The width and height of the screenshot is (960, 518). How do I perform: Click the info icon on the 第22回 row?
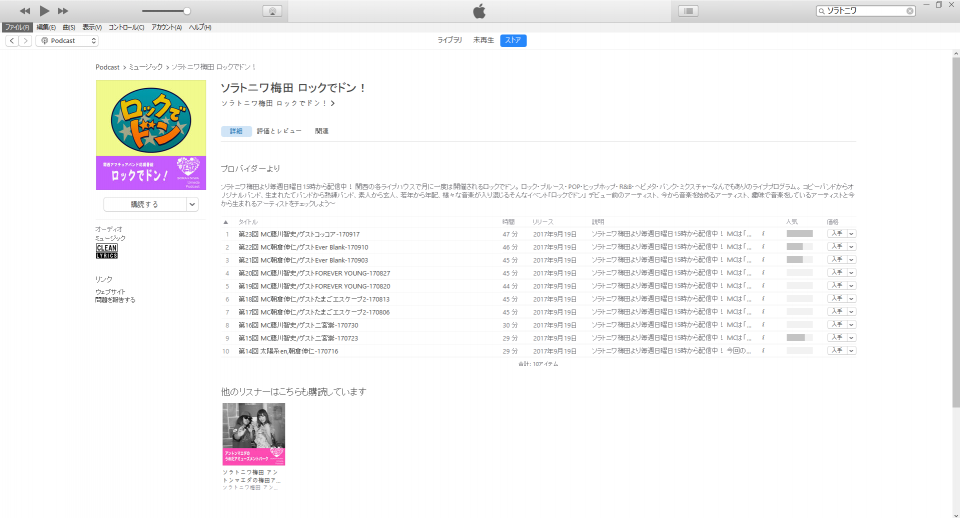pos(763,247)
